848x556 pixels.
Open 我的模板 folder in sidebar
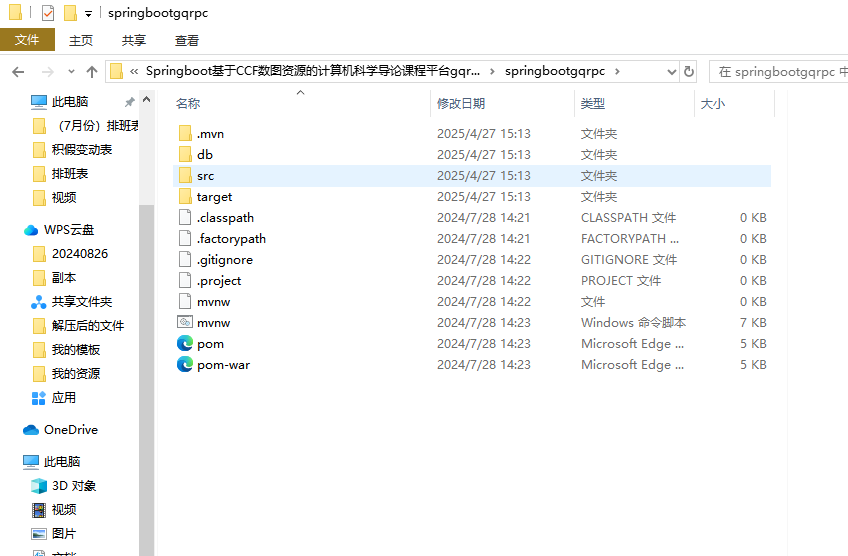(66, 349)
